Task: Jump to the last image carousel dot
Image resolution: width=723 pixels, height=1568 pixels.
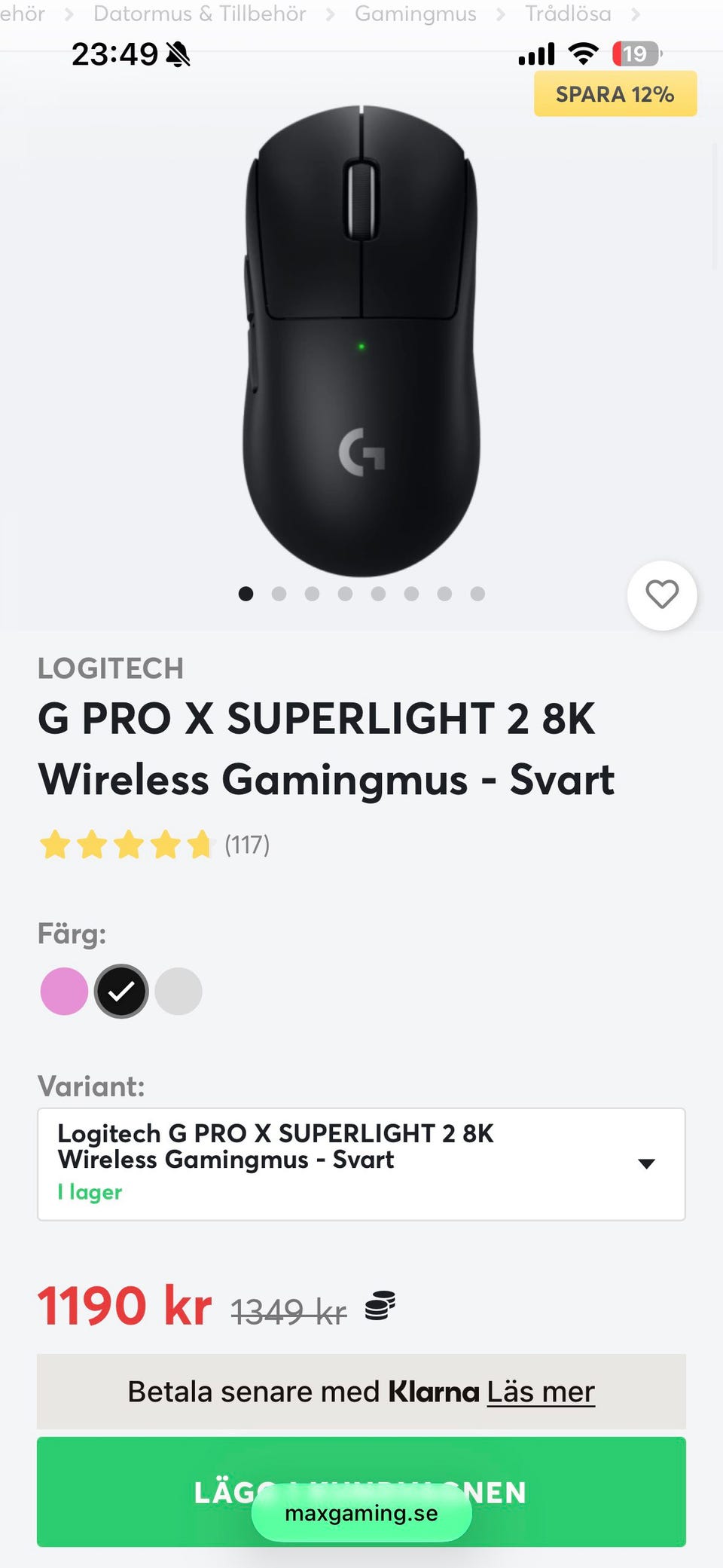Action: (477, 594)
